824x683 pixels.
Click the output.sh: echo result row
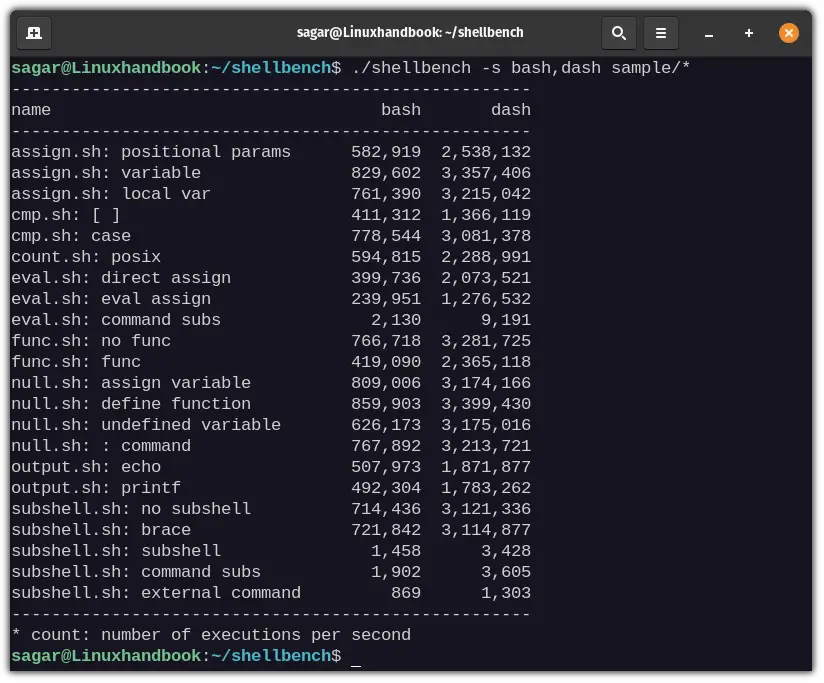click(270, 467)
